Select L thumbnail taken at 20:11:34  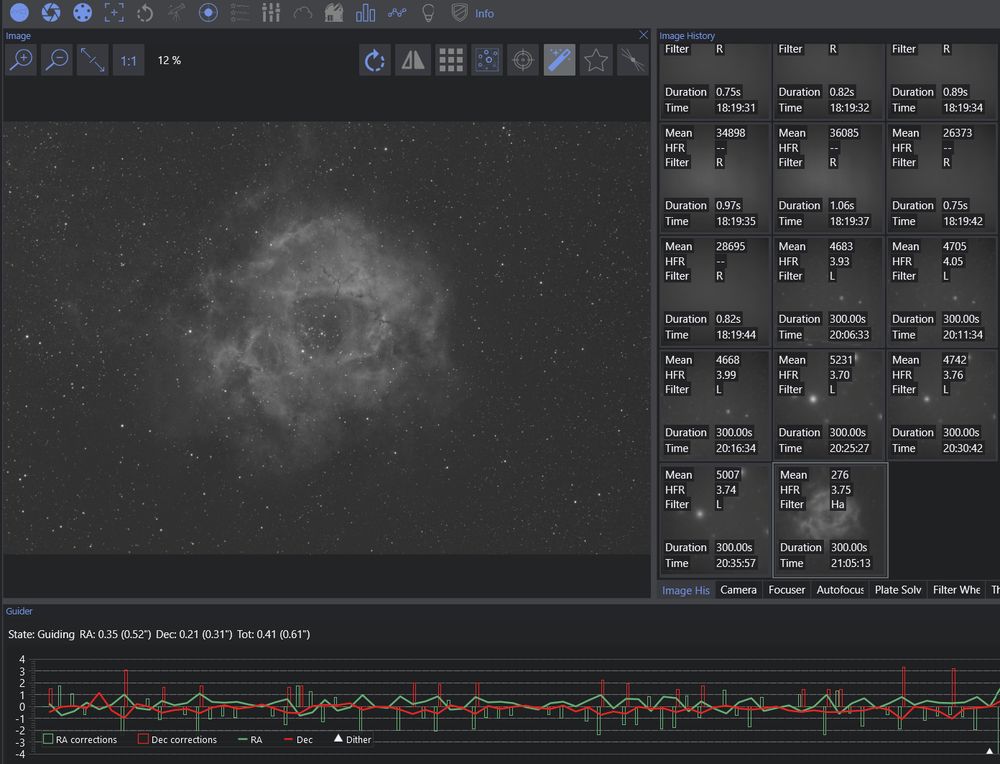point(941,292)
